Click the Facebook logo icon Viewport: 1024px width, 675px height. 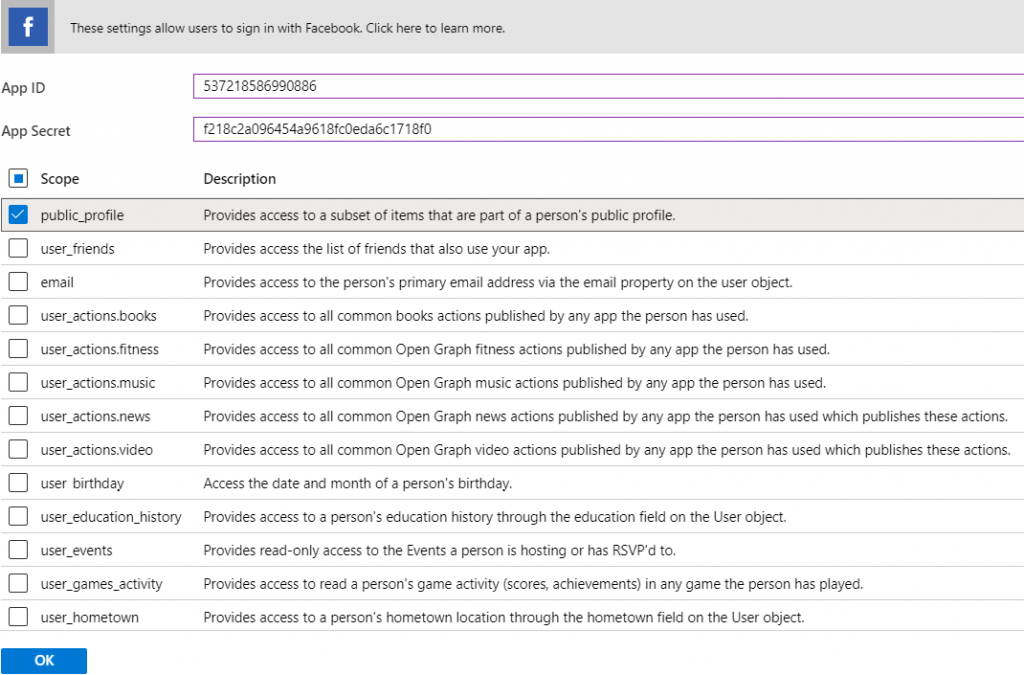(x=28, y=27)
